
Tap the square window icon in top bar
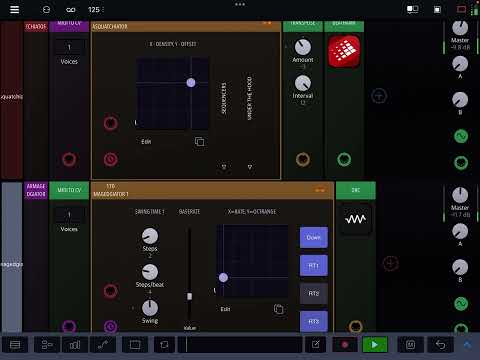point(437,10)
